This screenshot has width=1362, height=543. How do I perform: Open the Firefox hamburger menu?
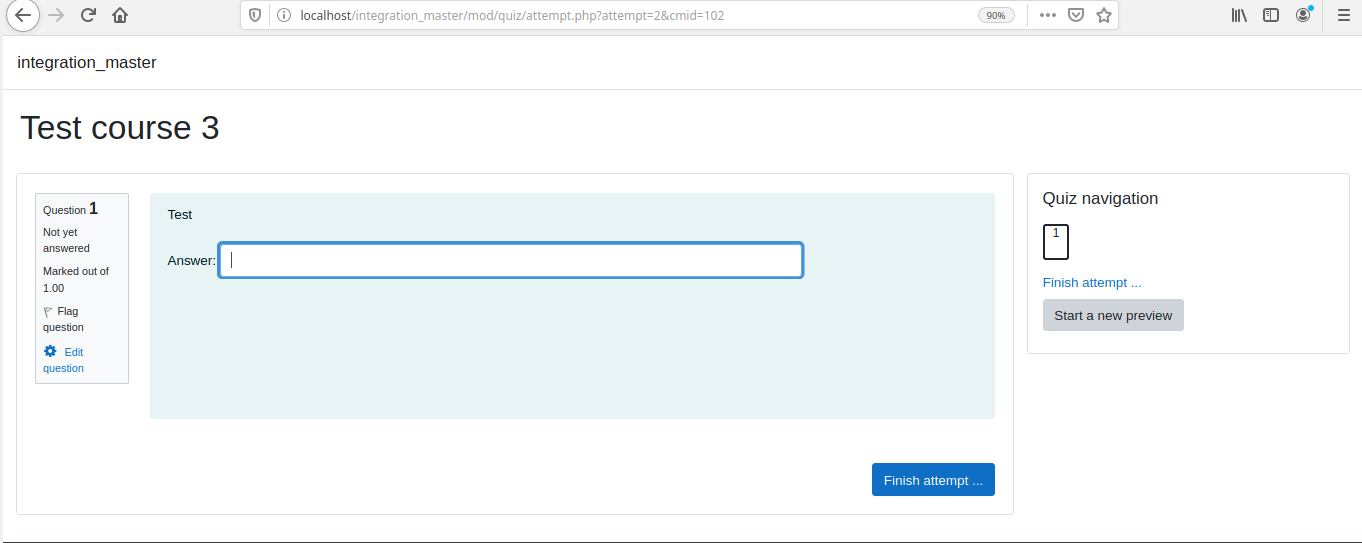point(1343,15)
